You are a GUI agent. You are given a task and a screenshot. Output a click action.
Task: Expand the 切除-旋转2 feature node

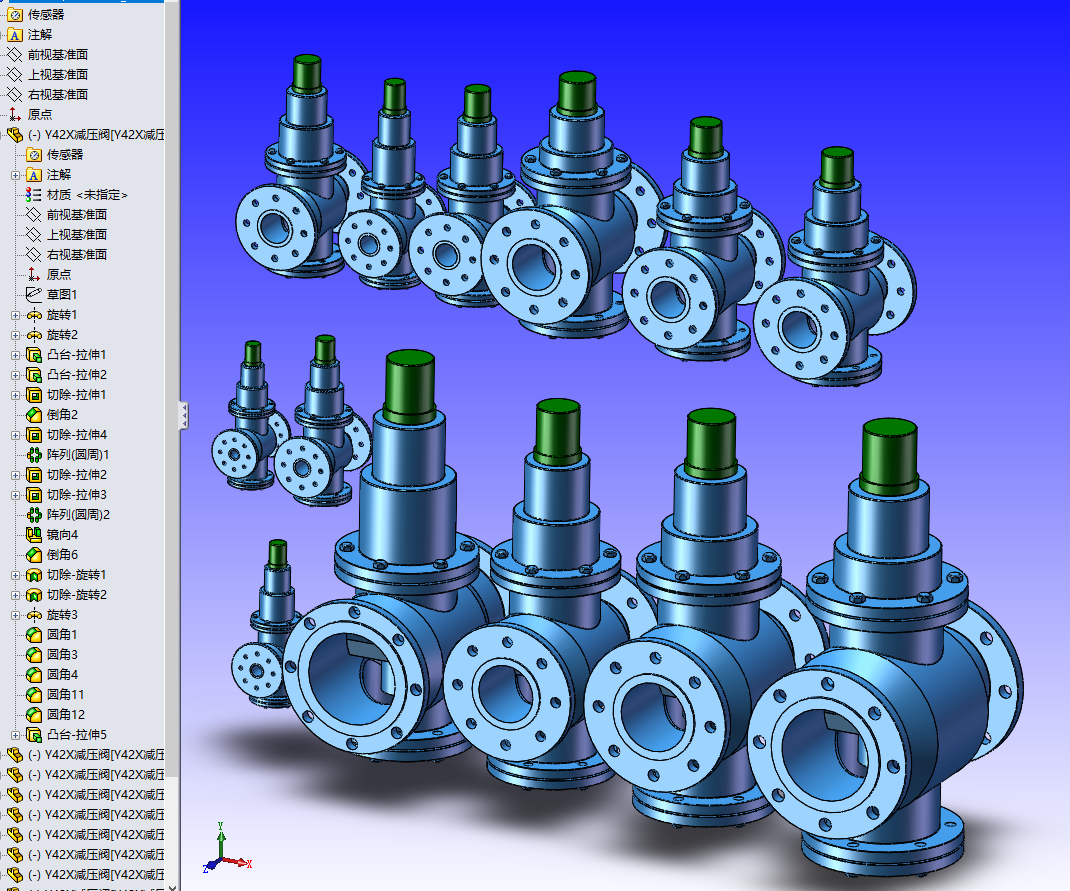(x=16, y=595)
